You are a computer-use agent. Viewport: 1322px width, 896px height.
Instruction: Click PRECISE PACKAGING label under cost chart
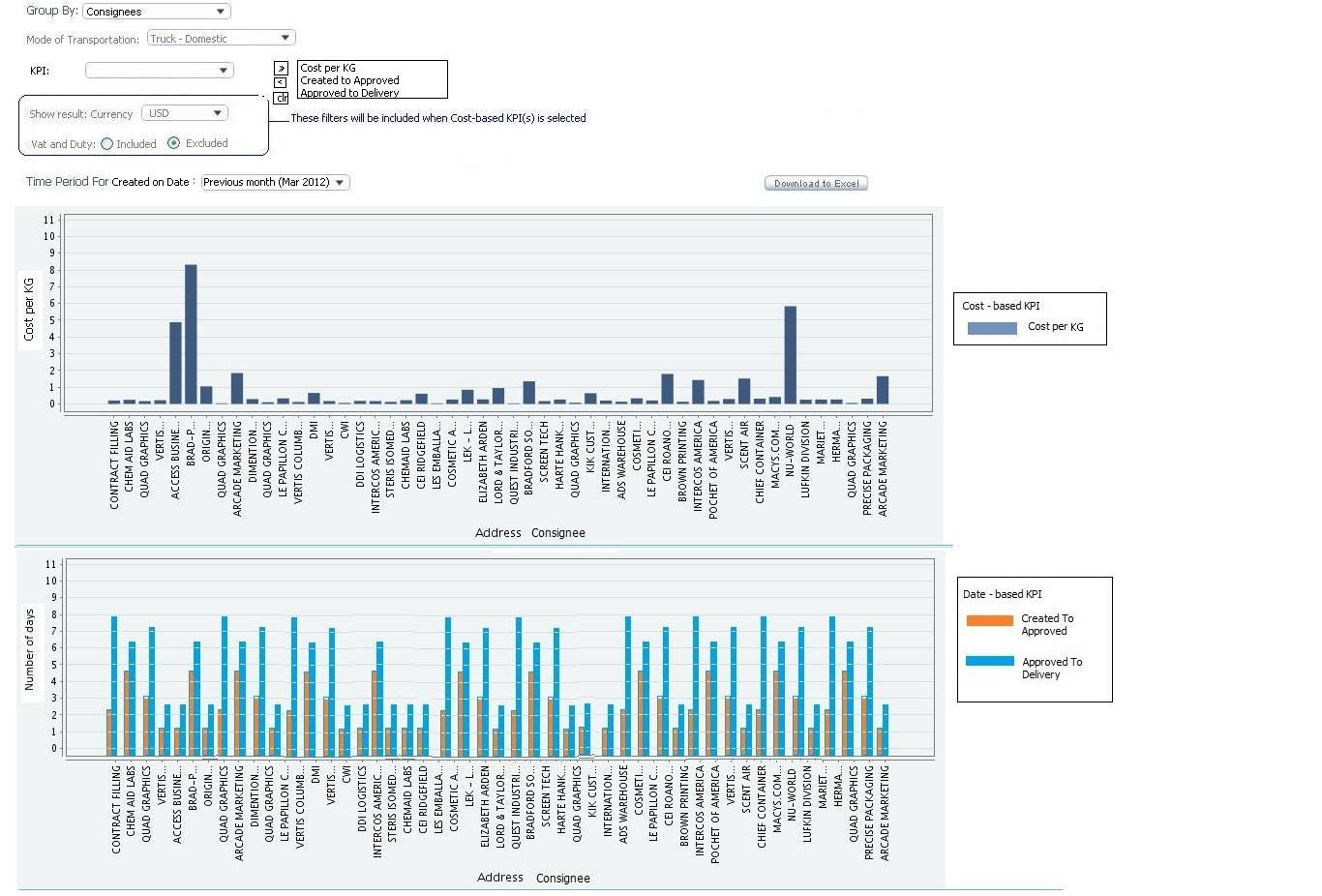point(867,466)
